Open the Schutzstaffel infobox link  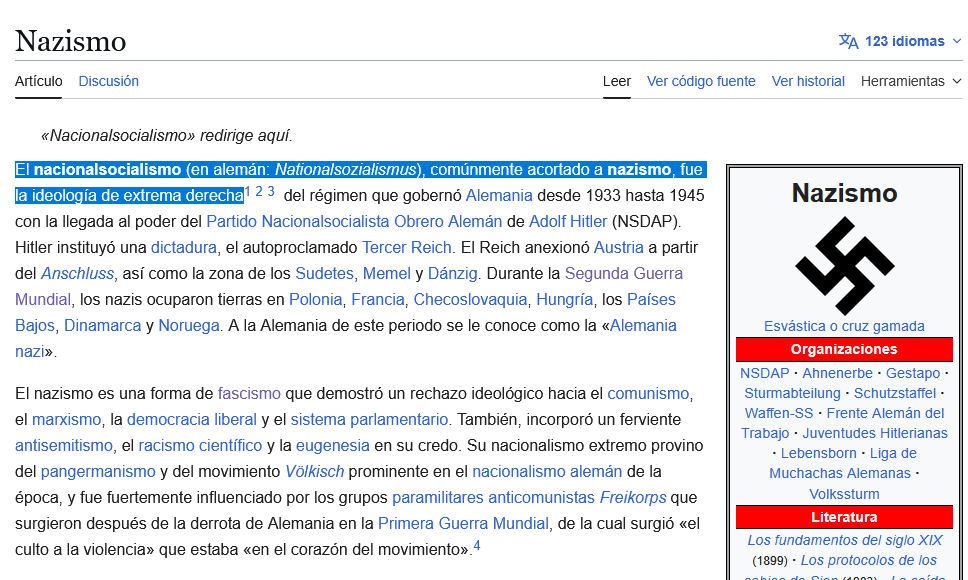(895, 393)
